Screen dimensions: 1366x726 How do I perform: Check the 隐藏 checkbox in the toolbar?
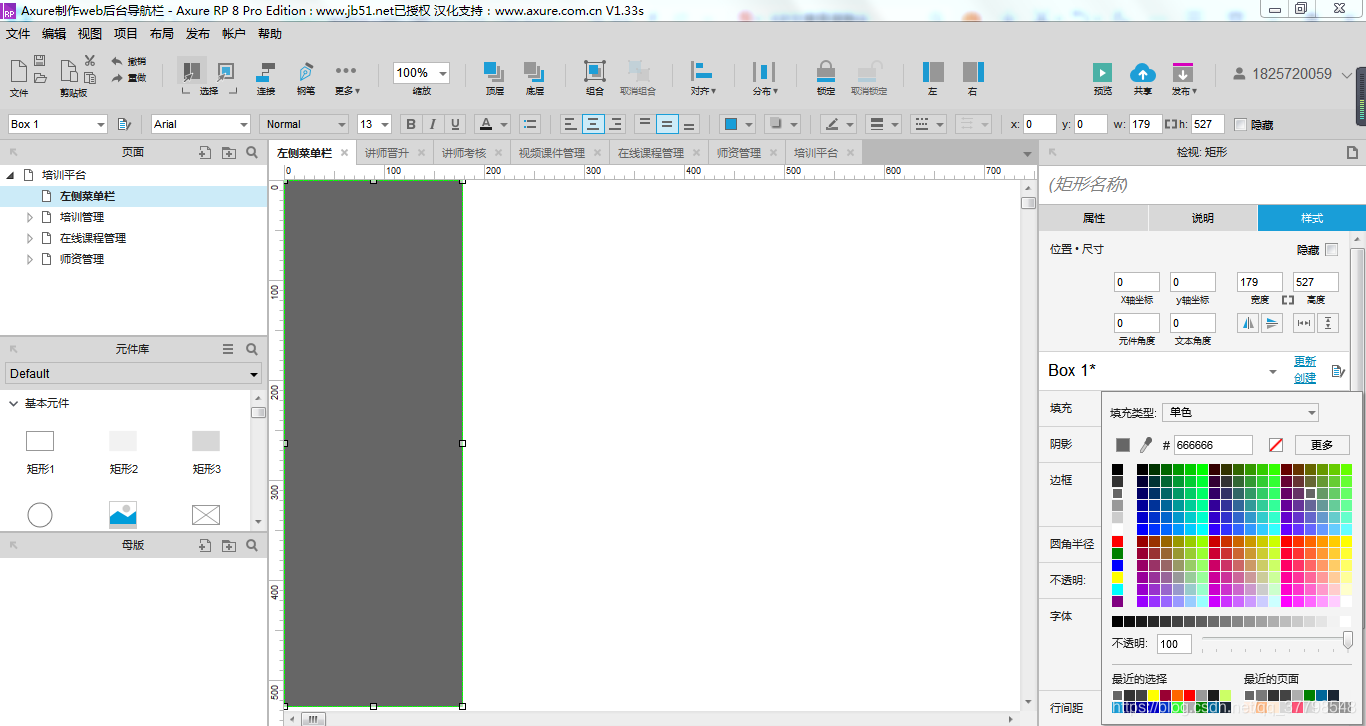pyautogui.click(x=1241, y=125)
